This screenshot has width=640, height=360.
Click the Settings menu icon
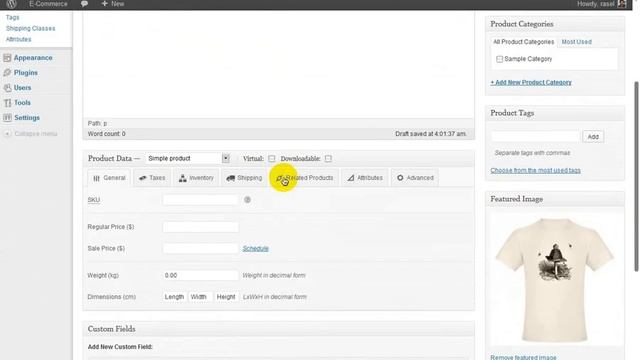tap(7, 118)
